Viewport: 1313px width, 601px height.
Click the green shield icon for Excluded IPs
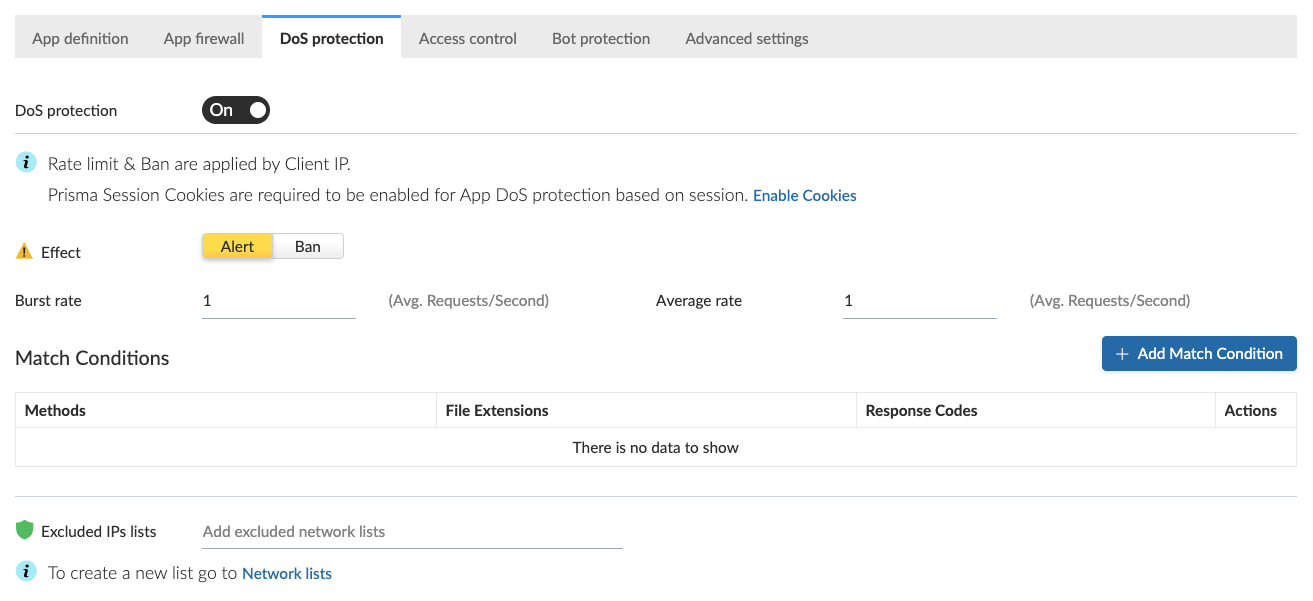25,530
